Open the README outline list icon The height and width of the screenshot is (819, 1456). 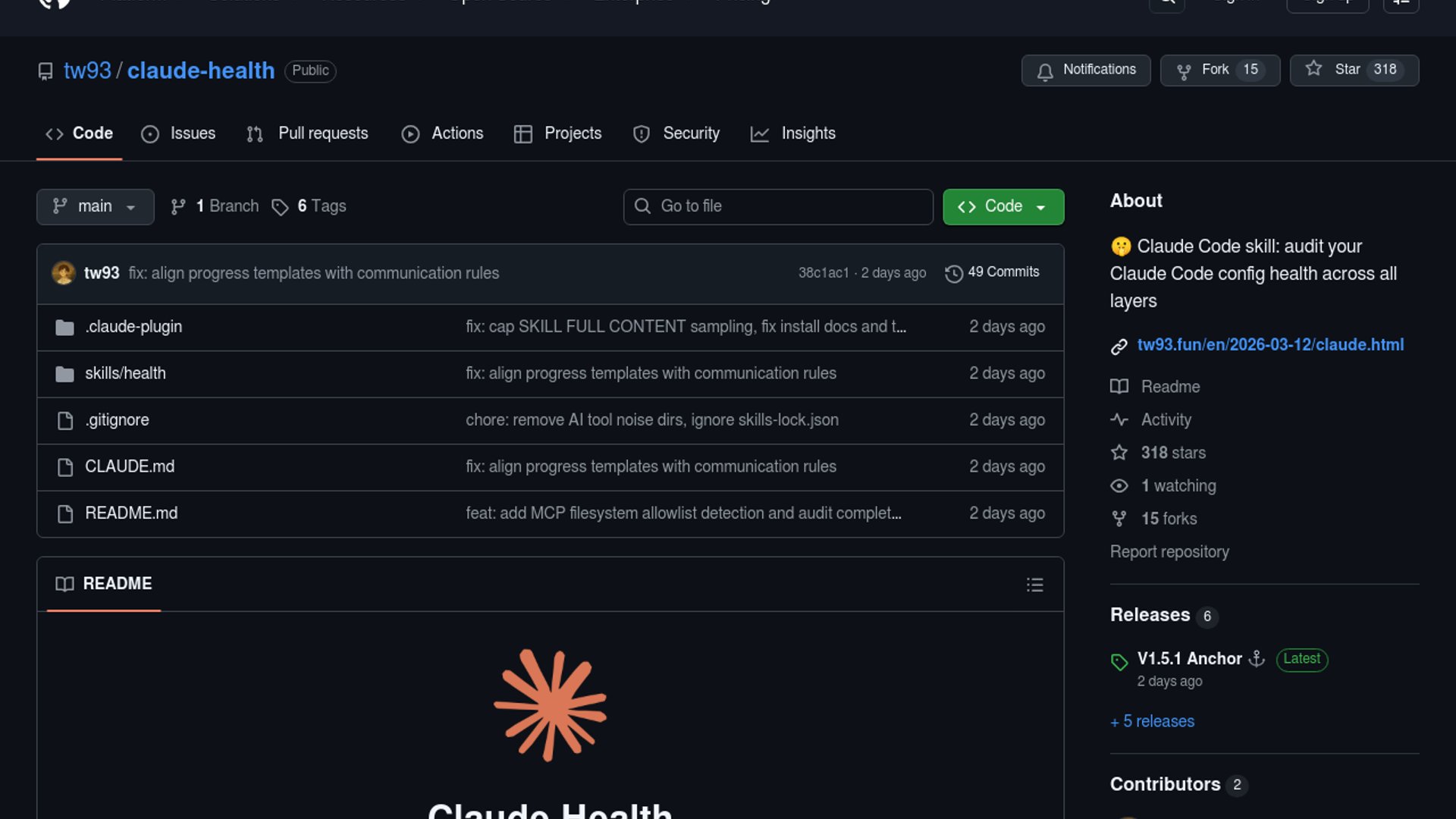(1034, 585)
